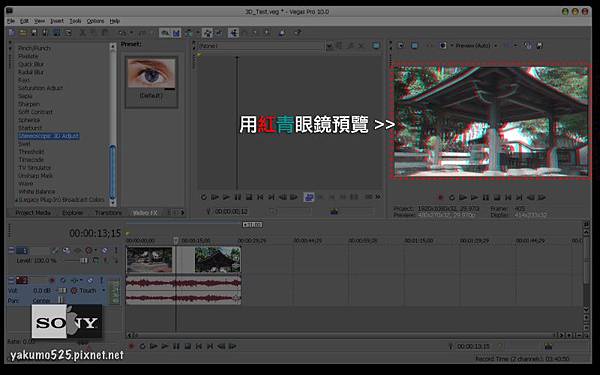Pause playback in the preview window
The image size is (600, 375).
[486, 197]
